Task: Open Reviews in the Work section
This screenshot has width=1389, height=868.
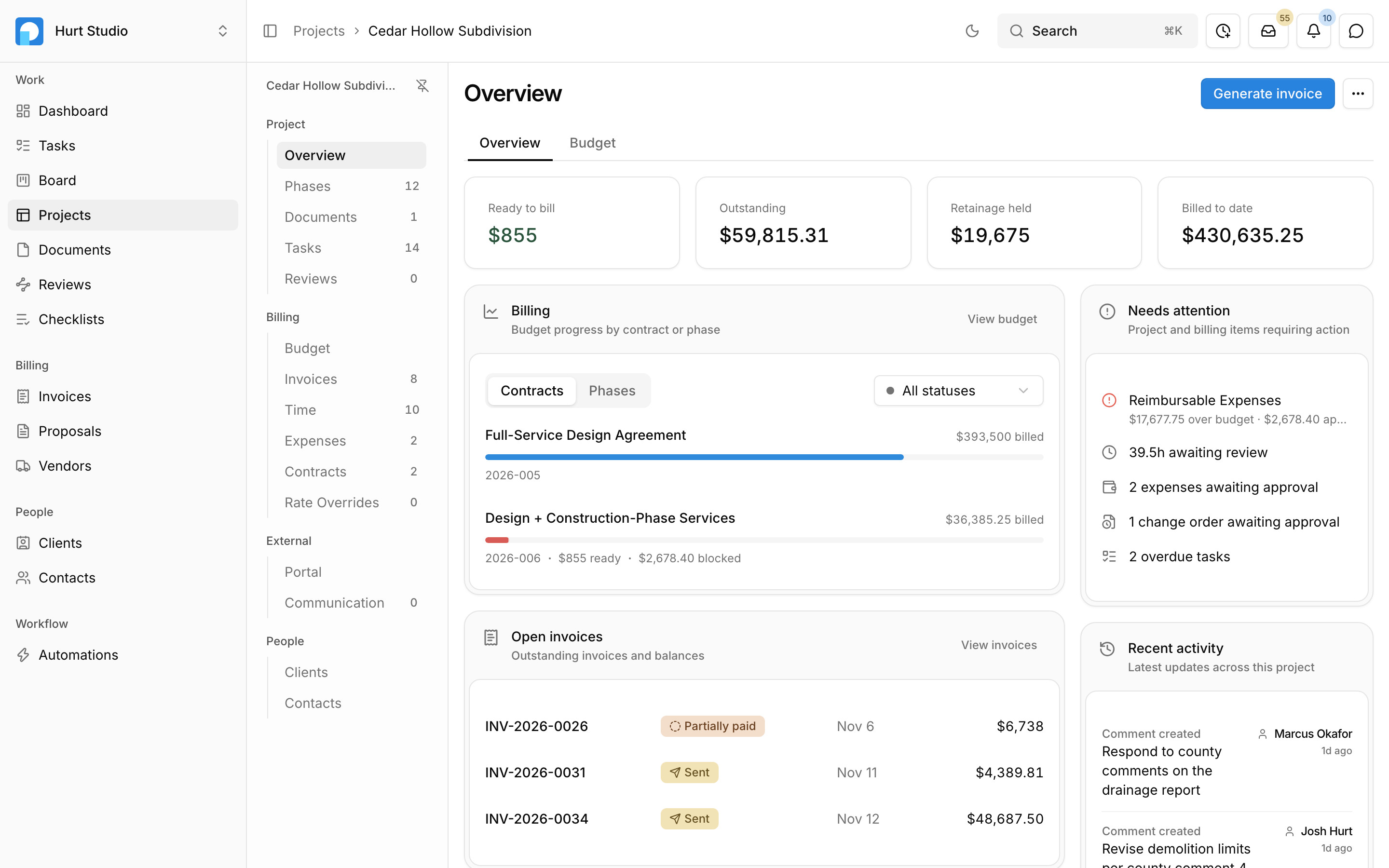Action: [x=123, y=285]
